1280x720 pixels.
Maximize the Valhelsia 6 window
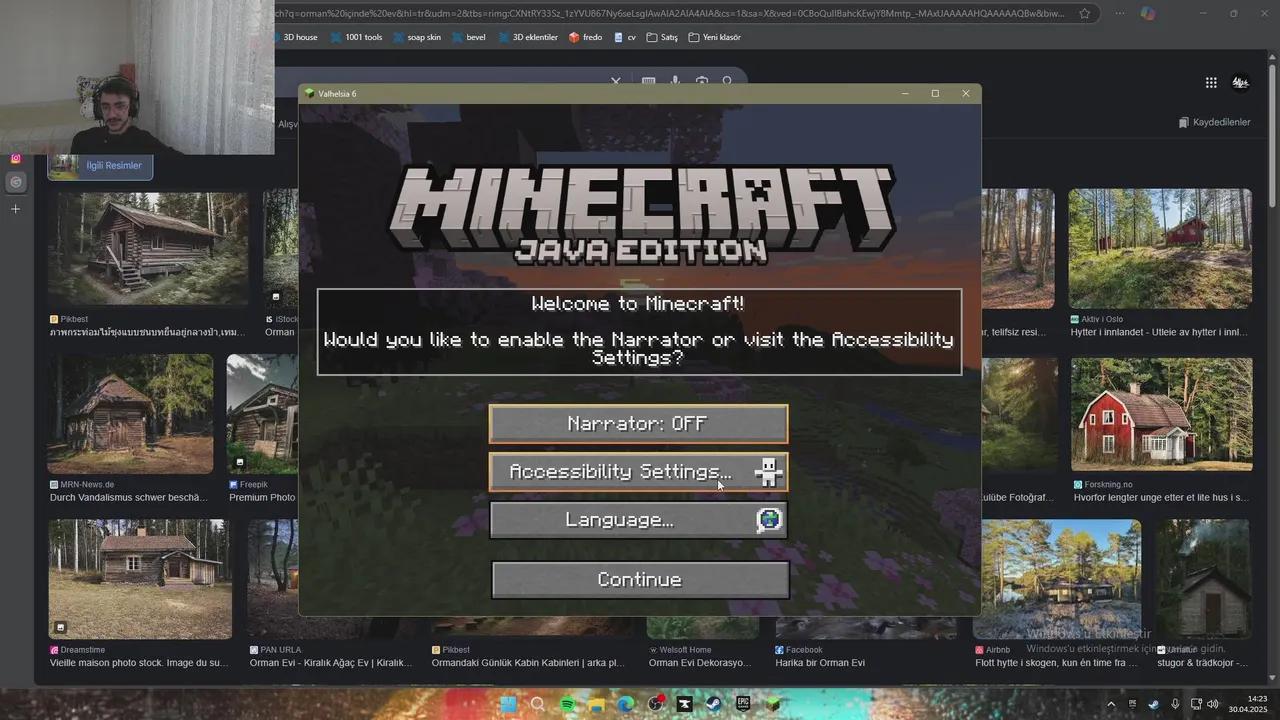pyautogui.click(x=935, y=94)
